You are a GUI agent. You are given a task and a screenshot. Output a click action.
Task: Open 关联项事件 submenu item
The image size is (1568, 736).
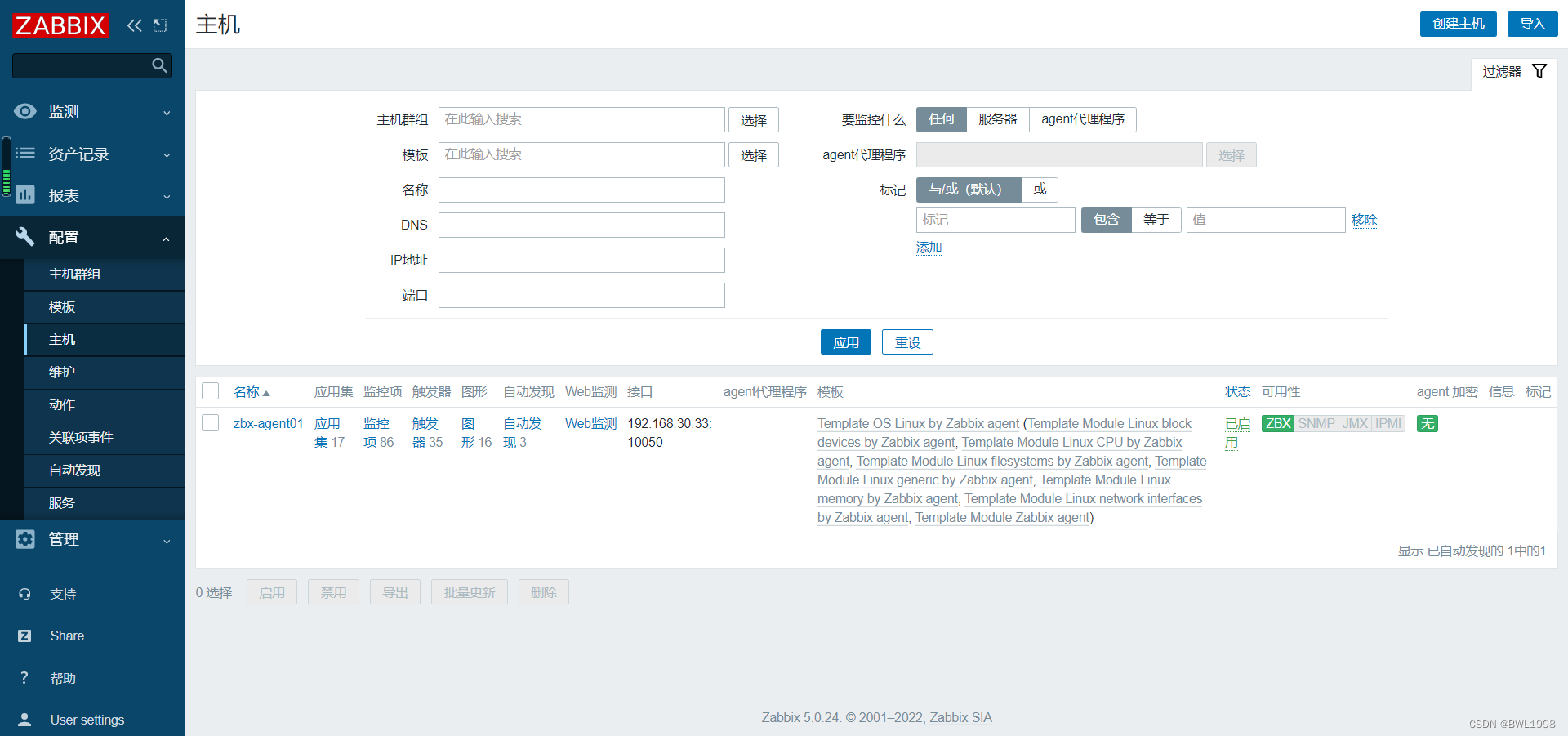click(x=105, y=438)
